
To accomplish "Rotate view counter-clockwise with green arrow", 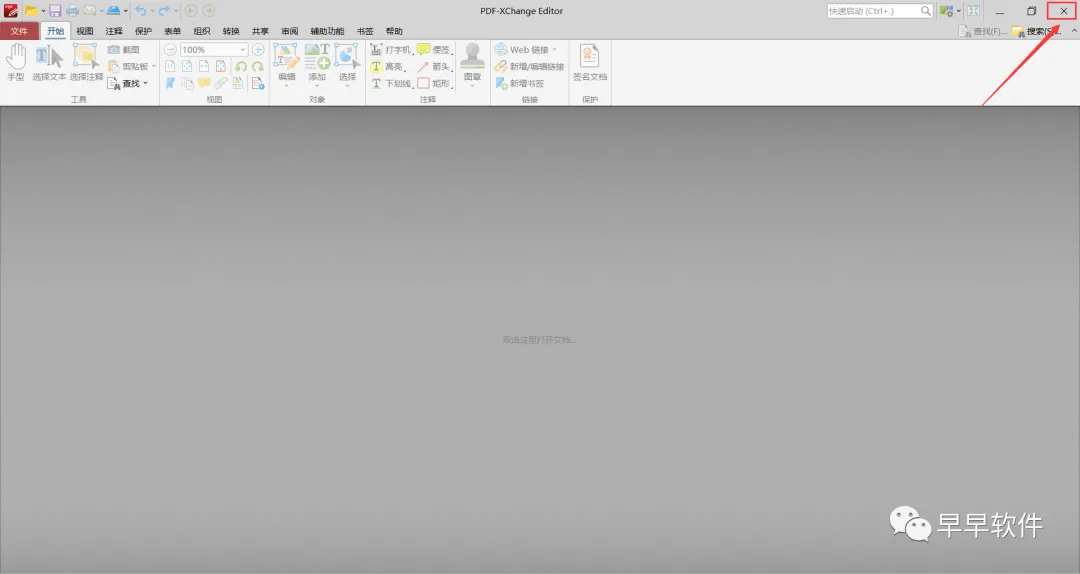I will [x=241, y=67].
